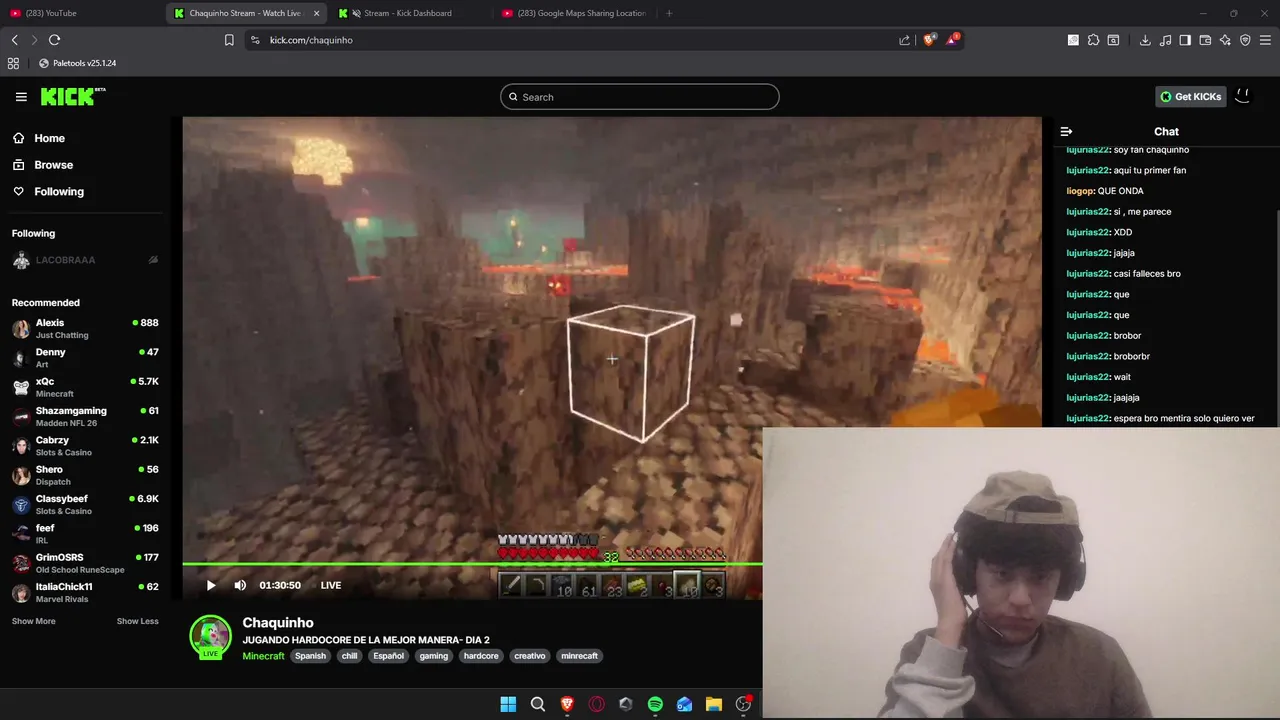
Task: Toggle browser sidebar panel icon
Action: (1185, 40)
